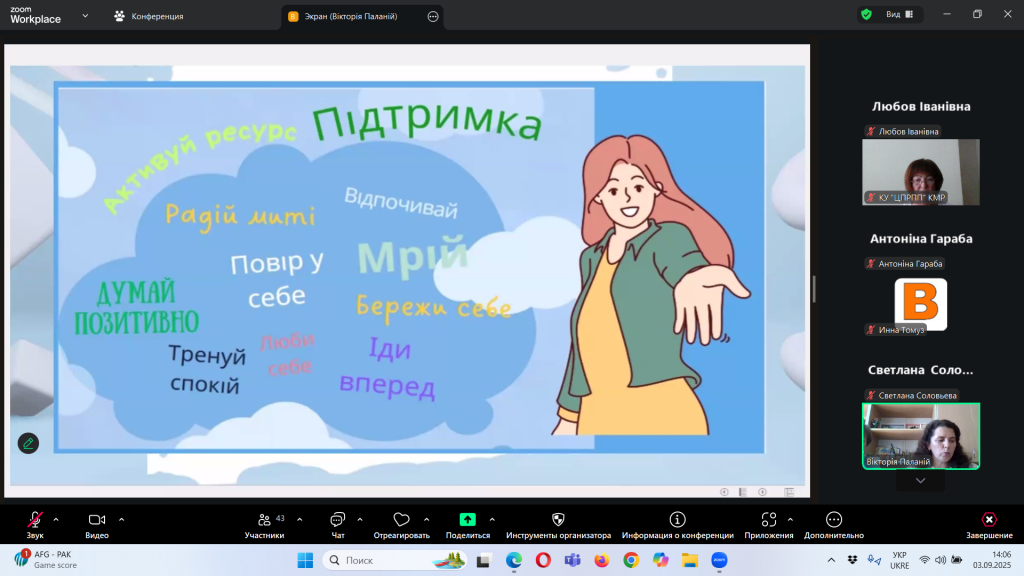The width and height of the screenshot is (1024, 576).
Task: Click the green Share screen icon
Action: (467, 520)
